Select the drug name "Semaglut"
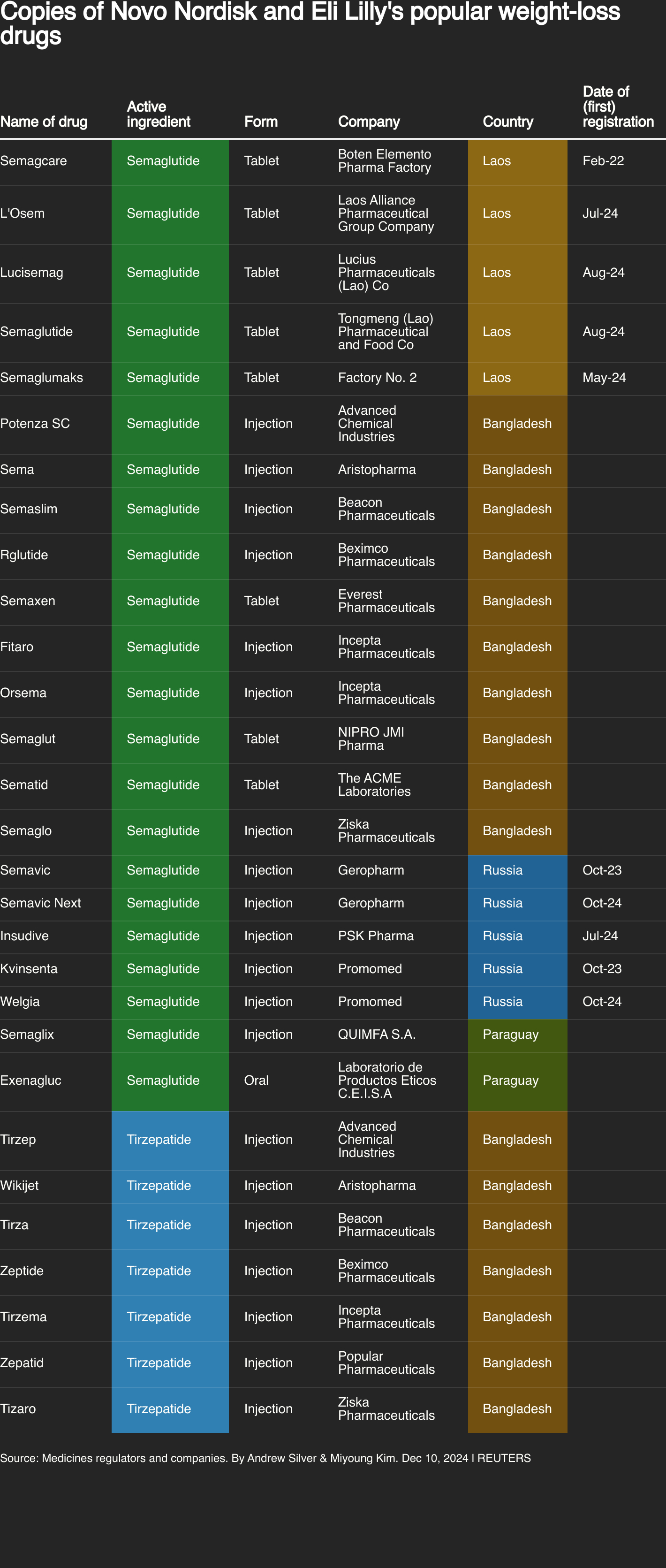 pyautogui.click(x=27, y=739)
